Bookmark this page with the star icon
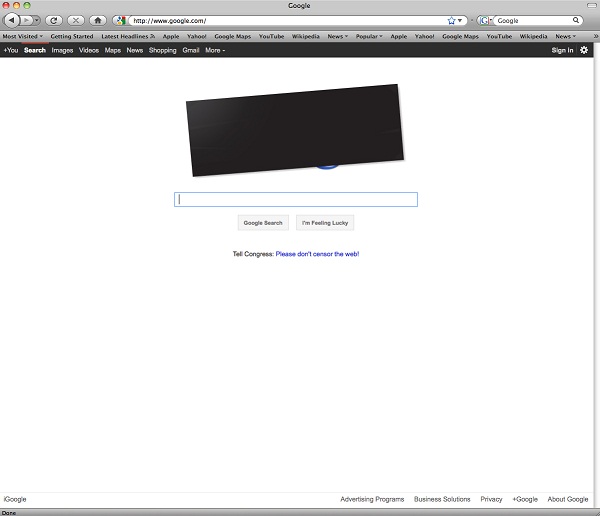The height and width of the screenshot is (516, 600). (x=451, y=20)
